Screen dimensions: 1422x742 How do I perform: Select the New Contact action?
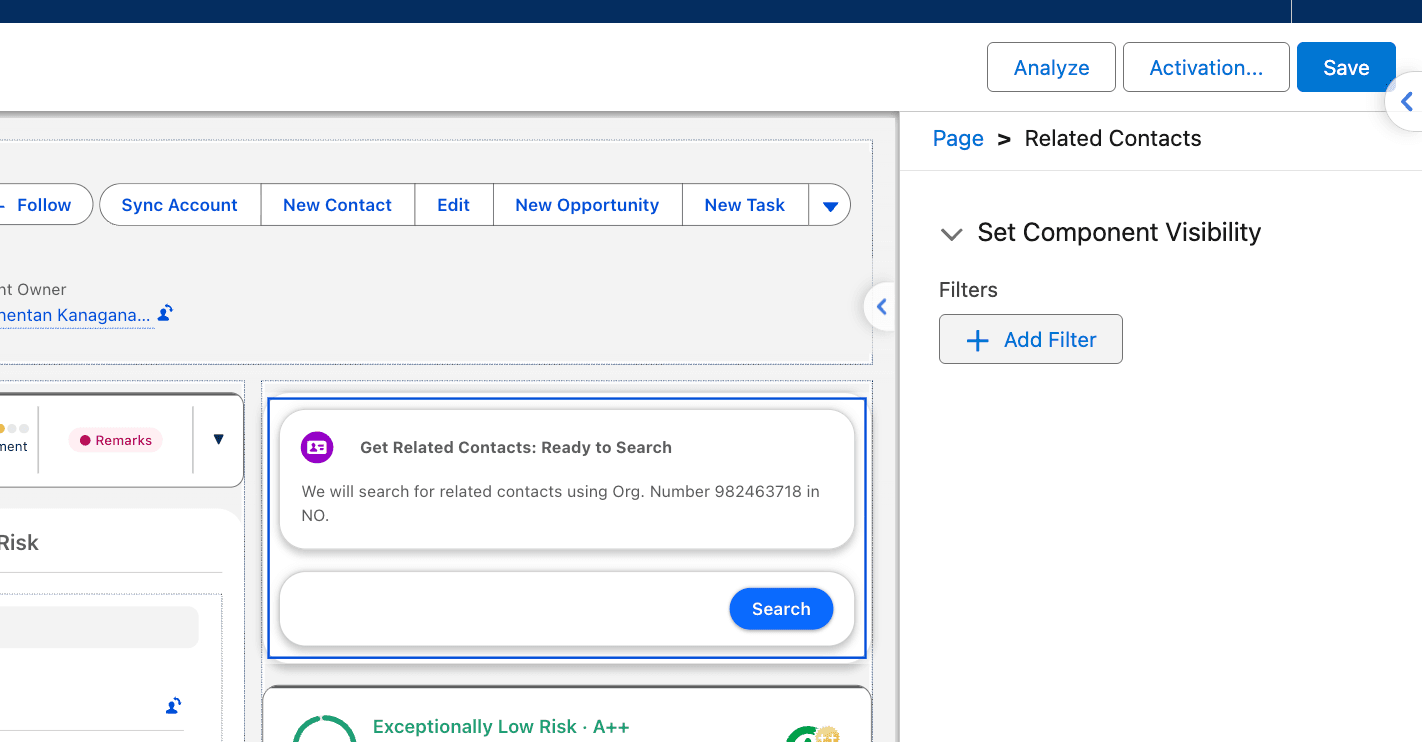337,205
